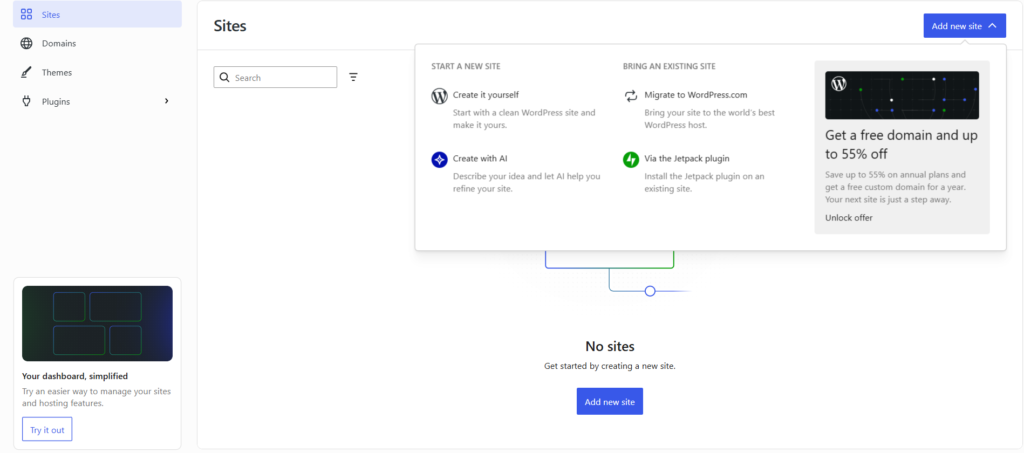Click the blue AI sparkle icon

coord(439,159)
